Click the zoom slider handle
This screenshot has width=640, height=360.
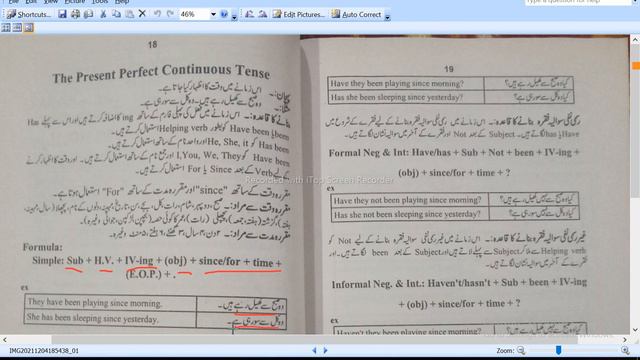pyautogui.click(x=558, y=350)
